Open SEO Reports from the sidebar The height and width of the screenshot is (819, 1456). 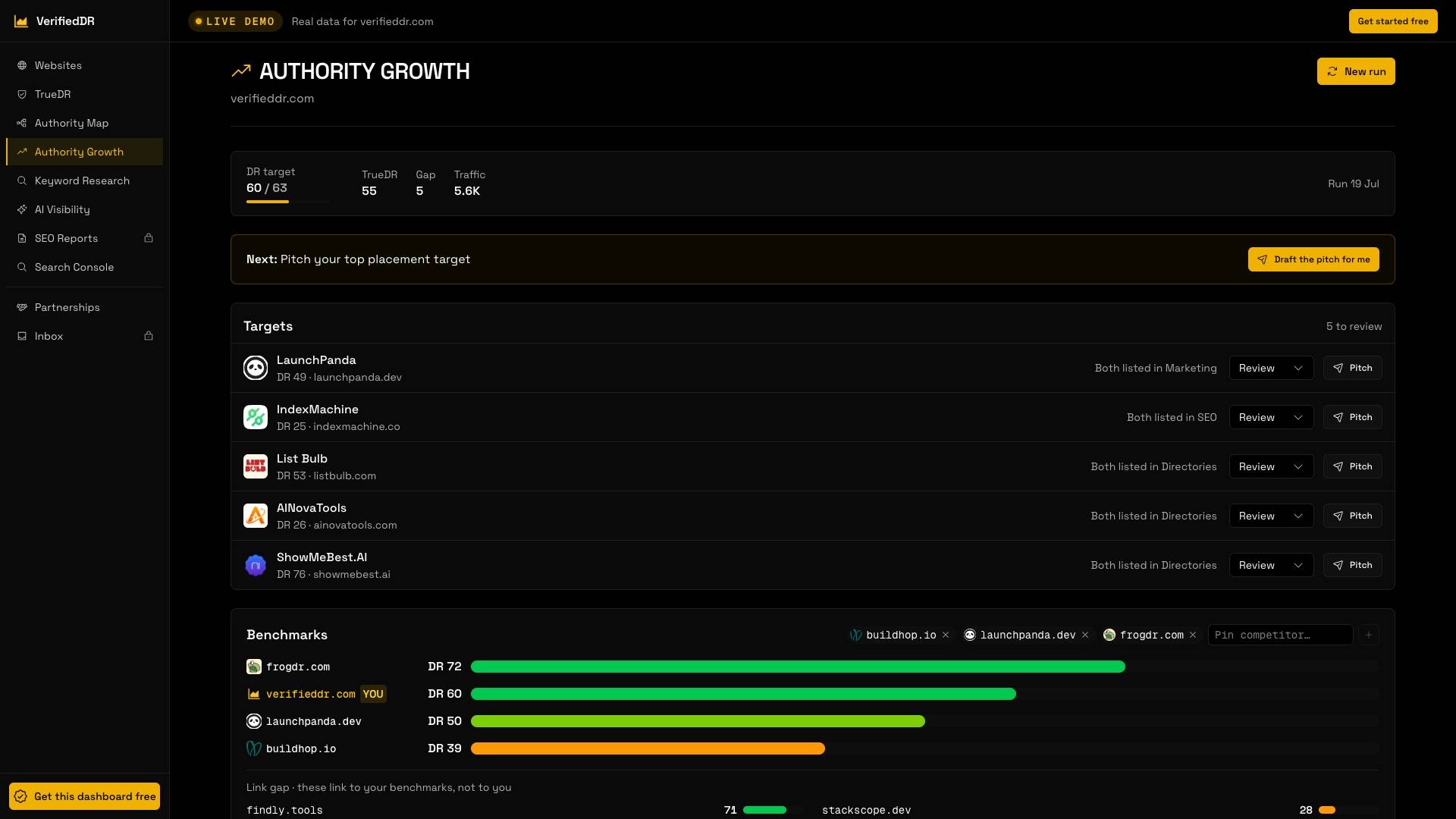[84, 238]
